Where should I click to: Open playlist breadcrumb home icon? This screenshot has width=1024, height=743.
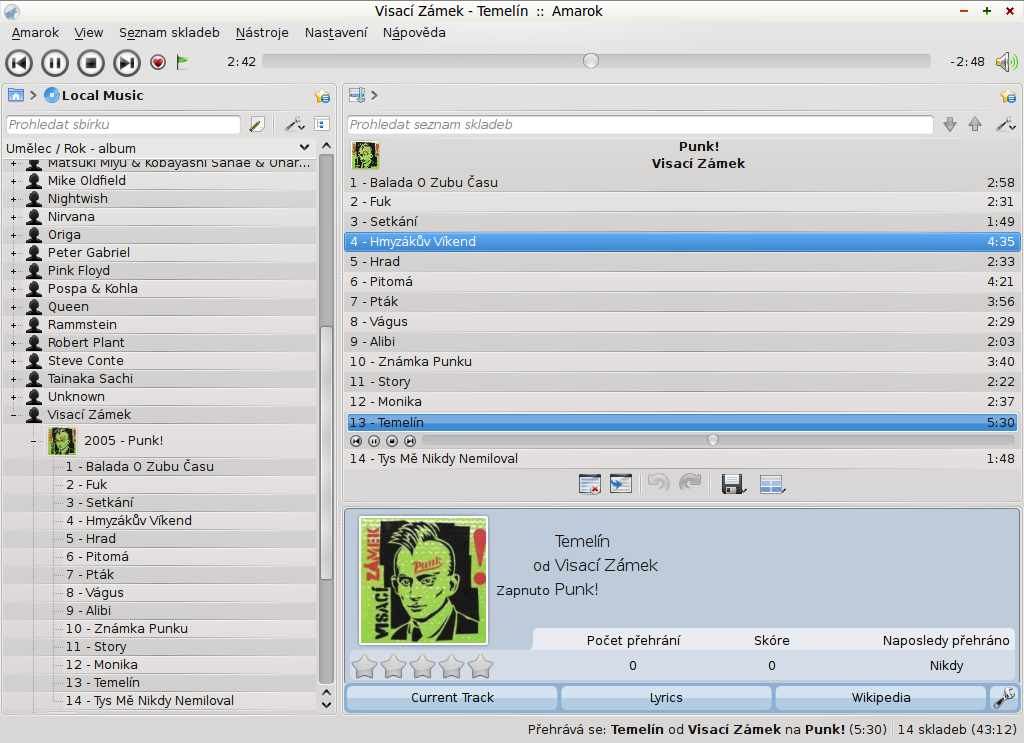(x=357, y=95)
